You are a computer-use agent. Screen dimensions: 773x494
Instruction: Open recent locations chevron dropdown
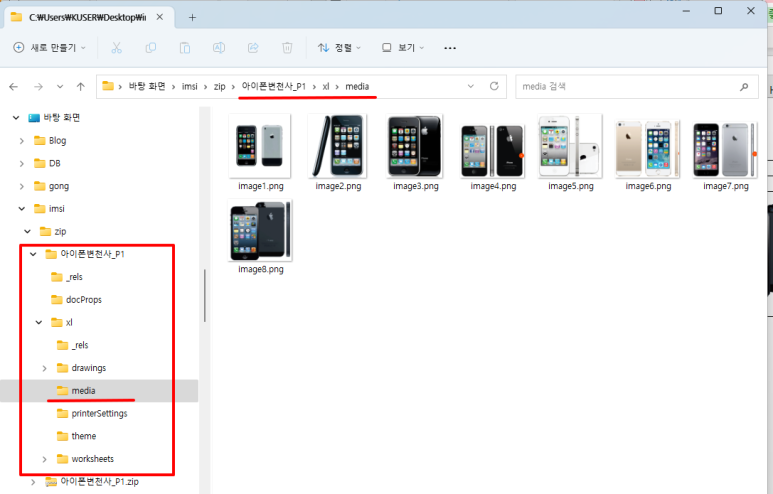60,87
